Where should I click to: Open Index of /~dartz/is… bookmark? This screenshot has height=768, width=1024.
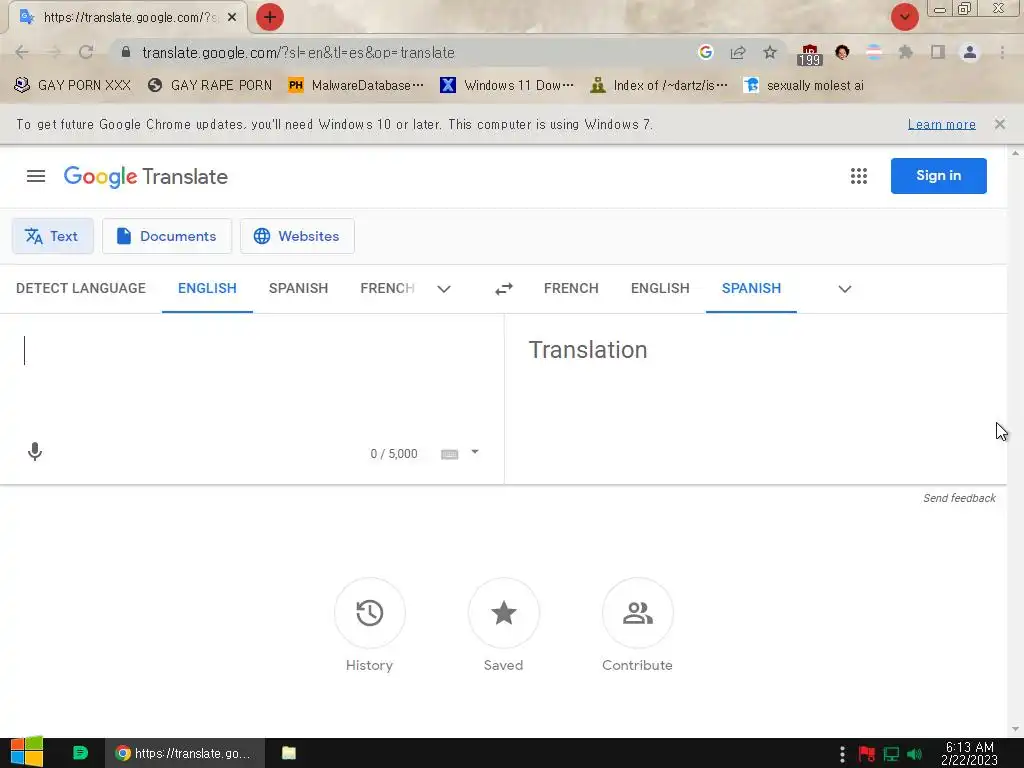coord(659,86)
